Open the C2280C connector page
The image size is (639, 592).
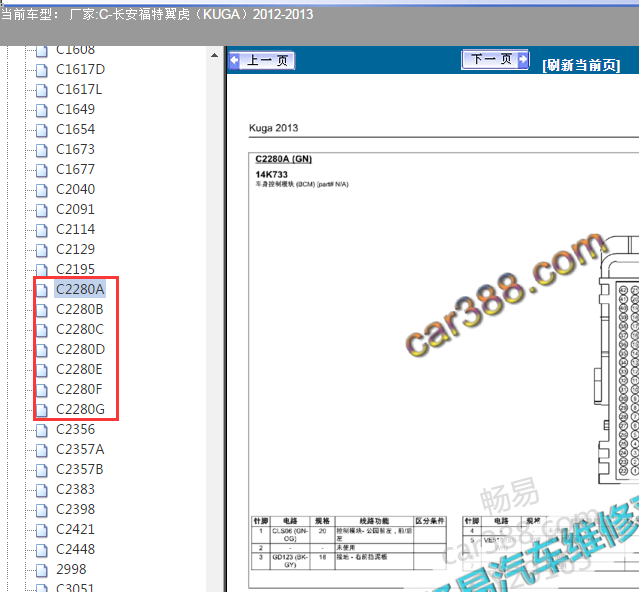(x=80, y=329)
